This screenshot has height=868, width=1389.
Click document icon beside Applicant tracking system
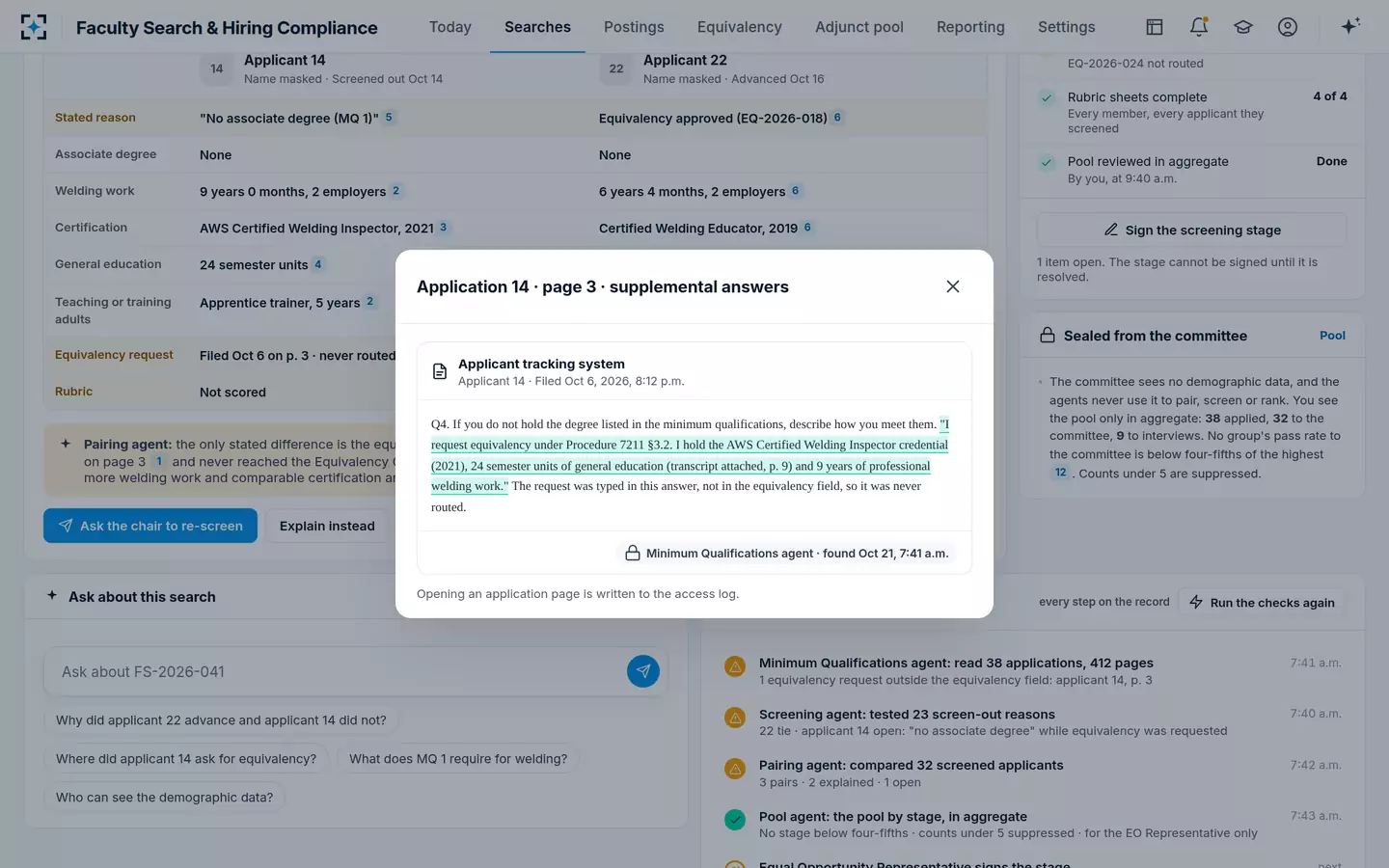(x=440, y=371)
